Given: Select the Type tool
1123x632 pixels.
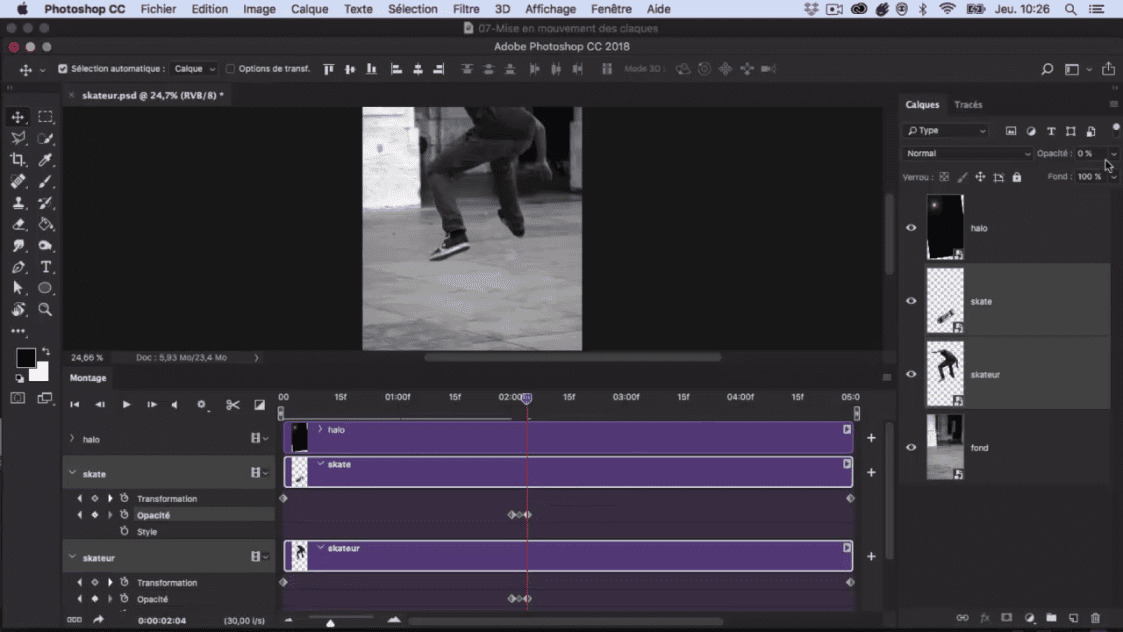Looking at the screenshot, I should (45, 267).
